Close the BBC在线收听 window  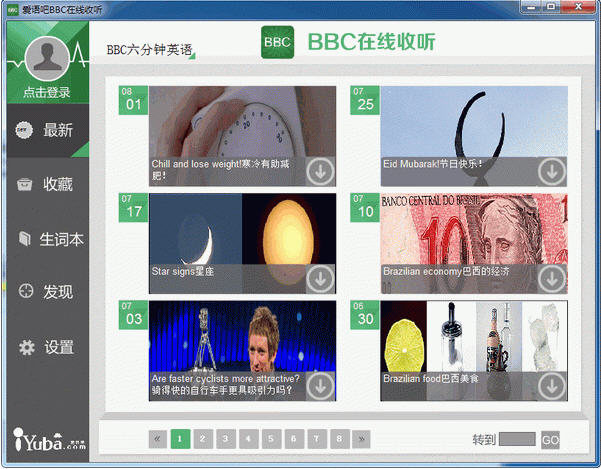coord(578,7)
